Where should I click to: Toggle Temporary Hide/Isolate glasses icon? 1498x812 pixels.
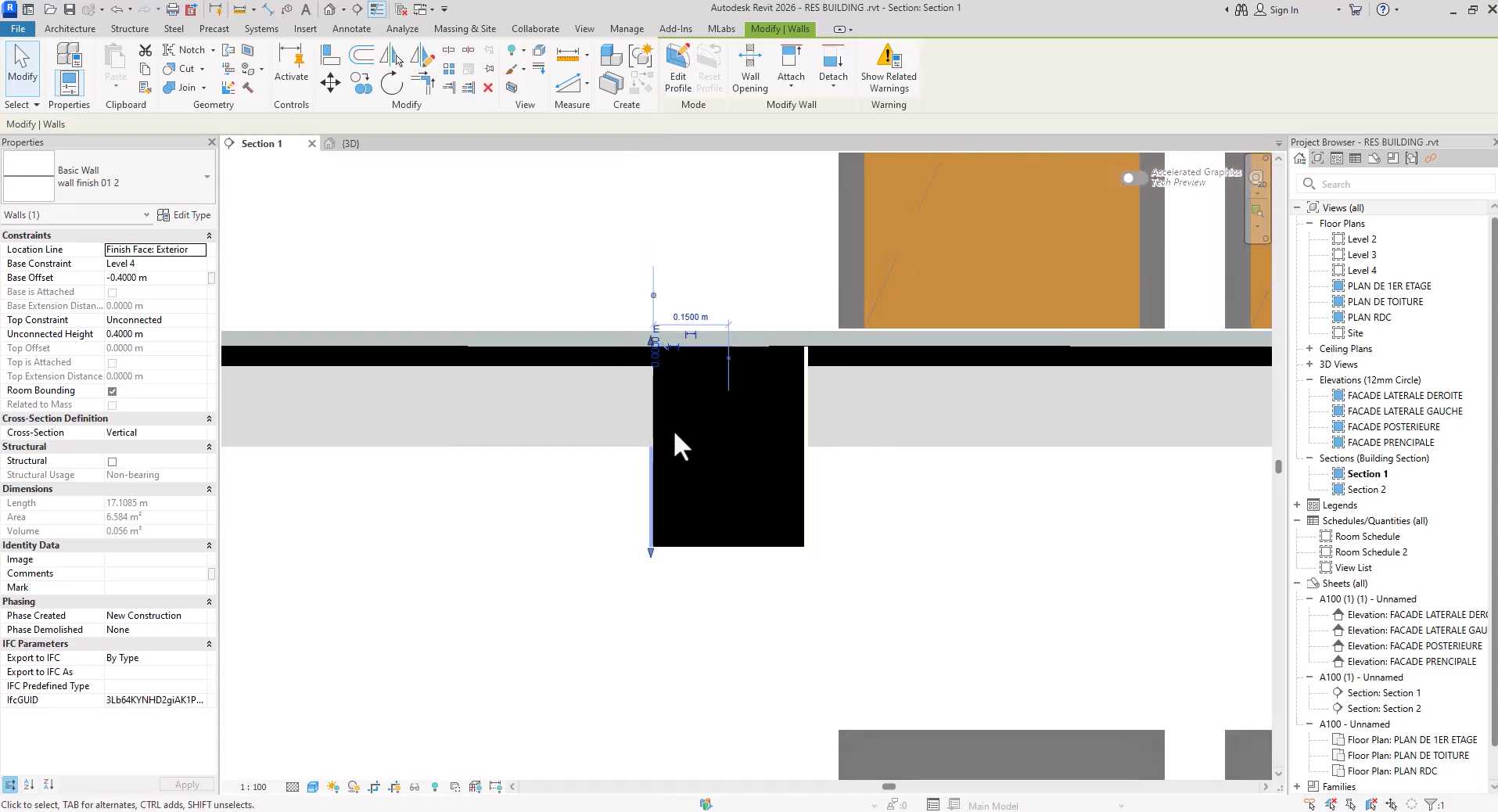(414, 787)
